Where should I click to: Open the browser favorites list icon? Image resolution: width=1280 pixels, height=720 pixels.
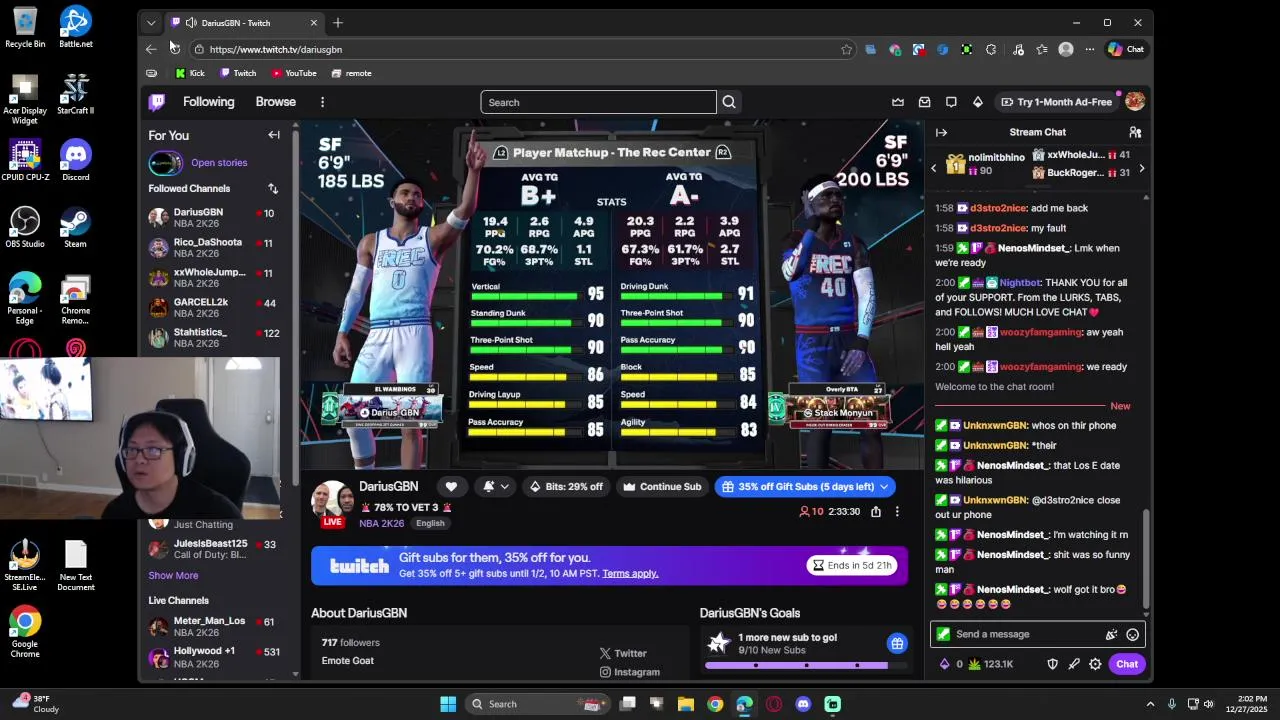(1042, 49)
